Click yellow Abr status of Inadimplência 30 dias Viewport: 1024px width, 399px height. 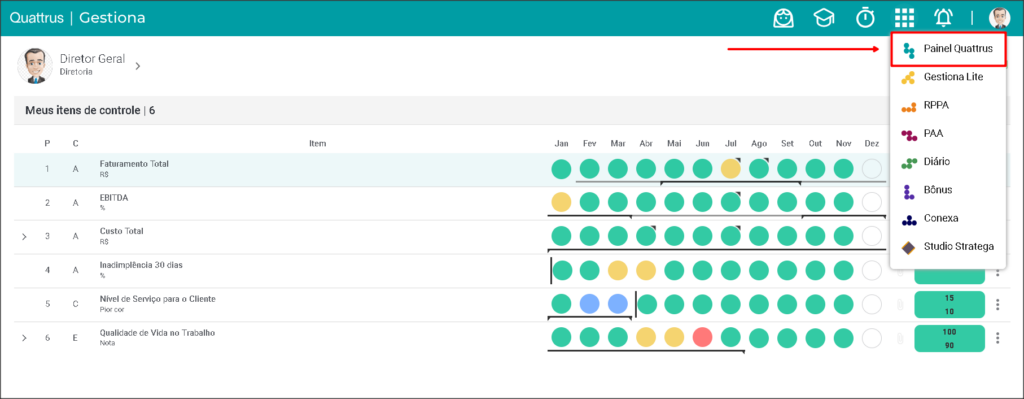[x=646, y=270]
